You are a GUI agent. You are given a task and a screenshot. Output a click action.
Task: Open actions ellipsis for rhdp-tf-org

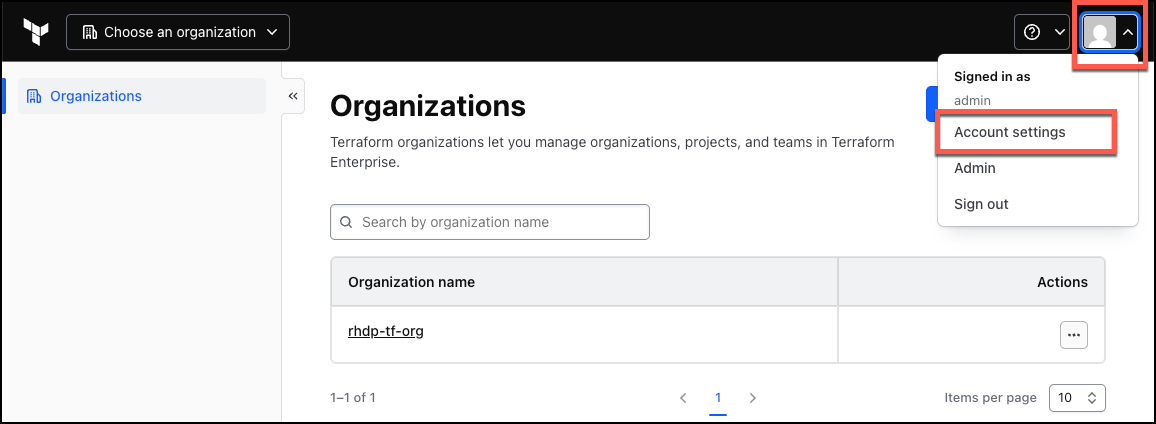1073,335
